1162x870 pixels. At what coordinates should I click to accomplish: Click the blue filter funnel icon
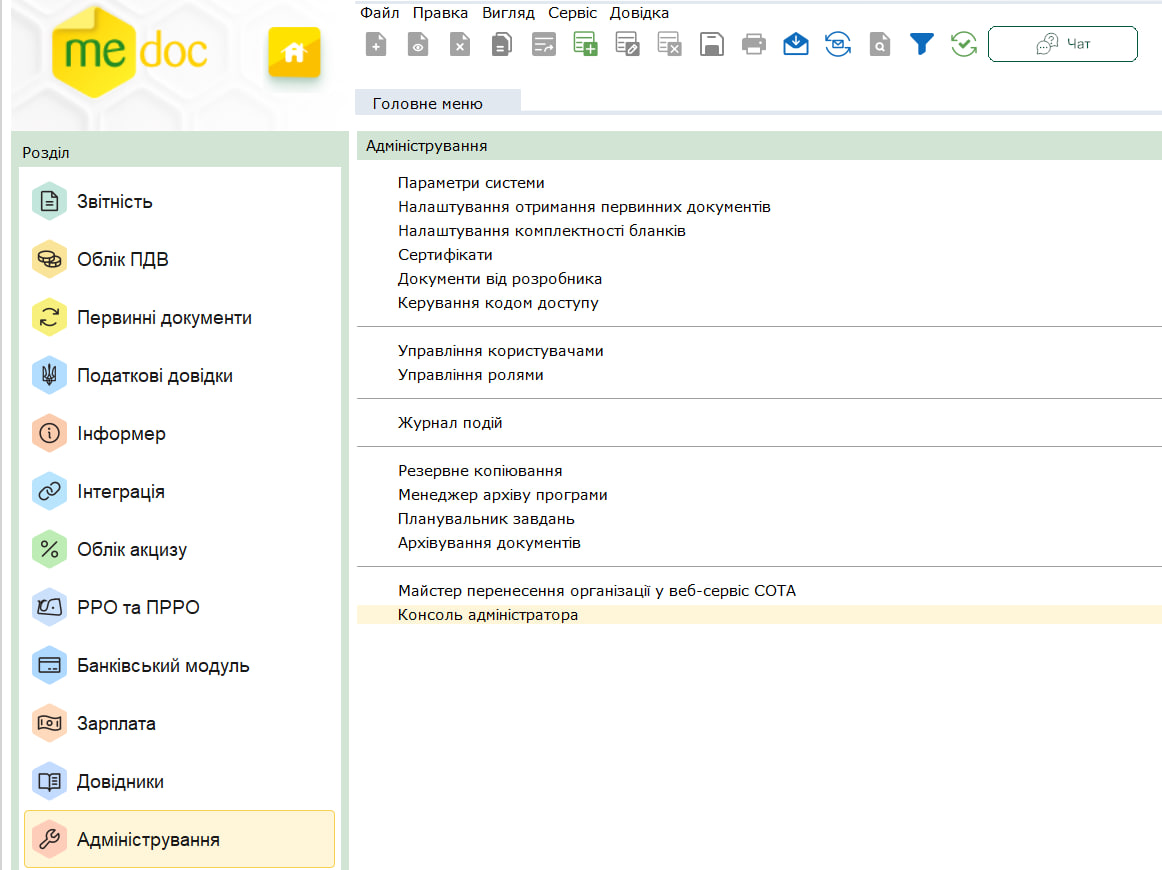point(921,44)
